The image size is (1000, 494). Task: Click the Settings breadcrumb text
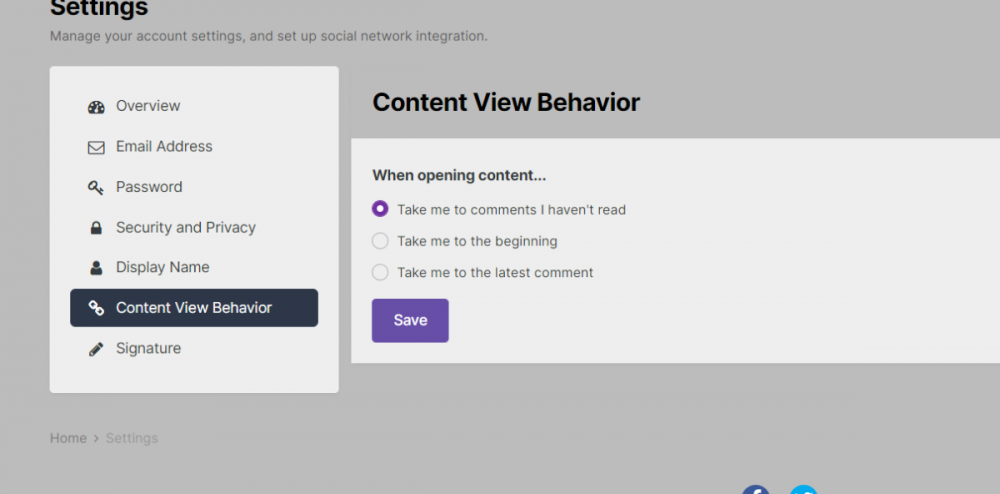click(132, 438)
